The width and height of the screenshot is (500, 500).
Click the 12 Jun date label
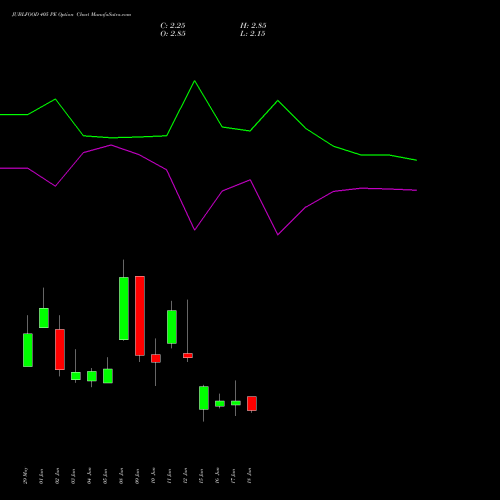click(x=186, y=476)
